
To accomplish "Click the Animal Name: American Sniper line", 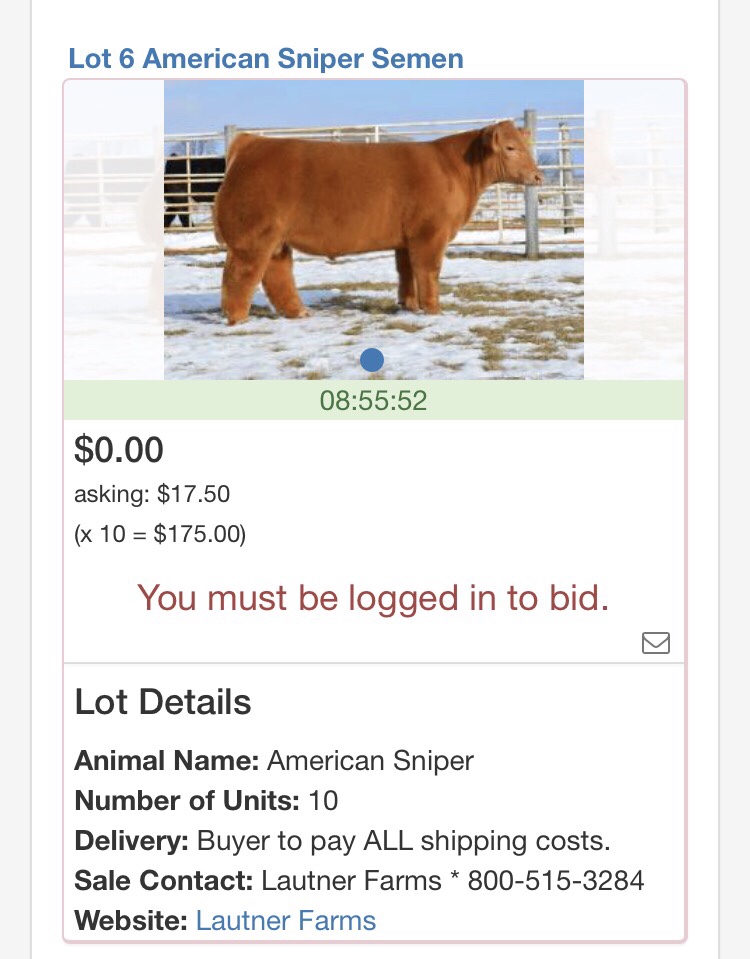I will point(274,761).
